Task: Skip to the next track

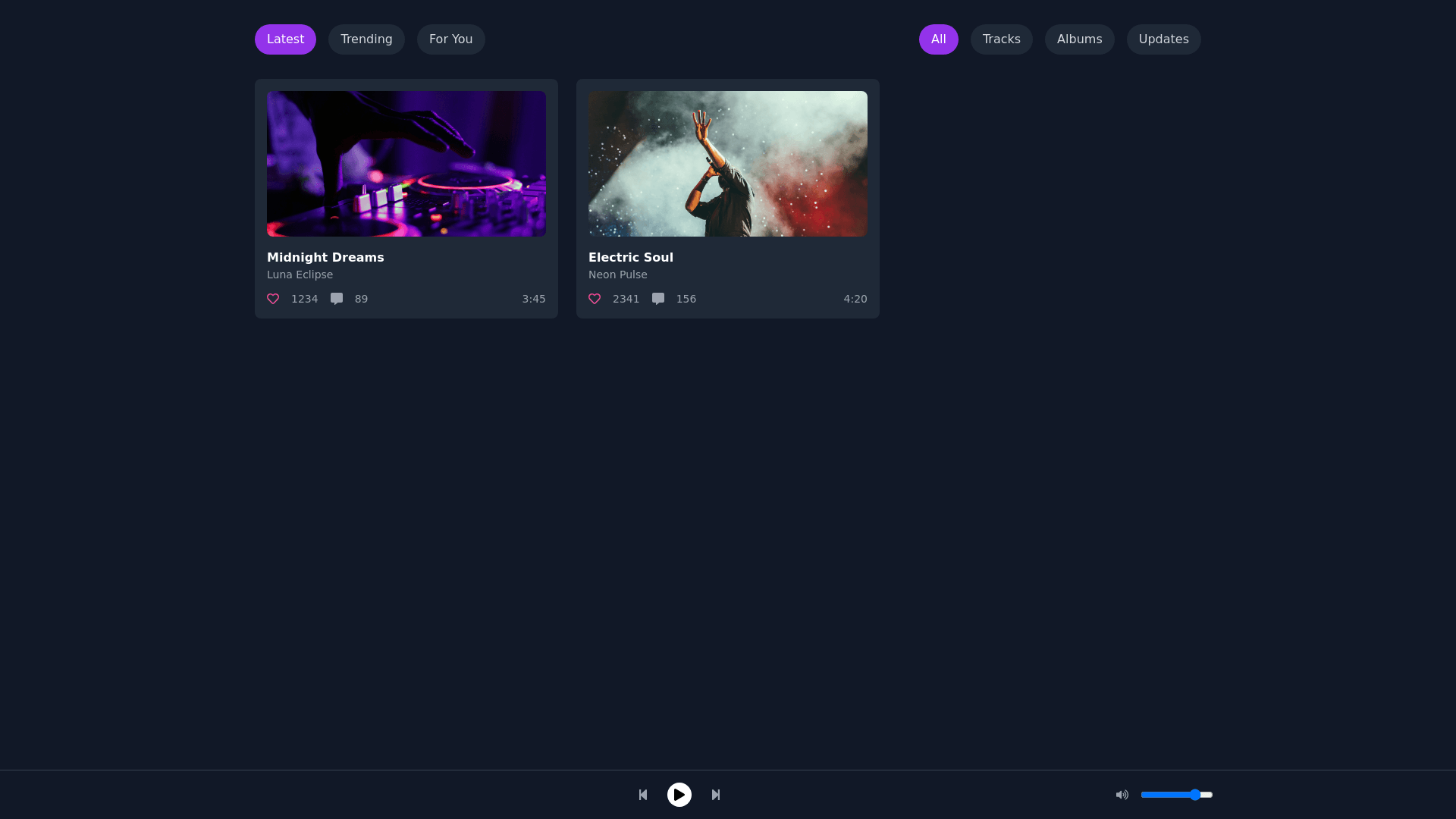Action: [716, 795]
